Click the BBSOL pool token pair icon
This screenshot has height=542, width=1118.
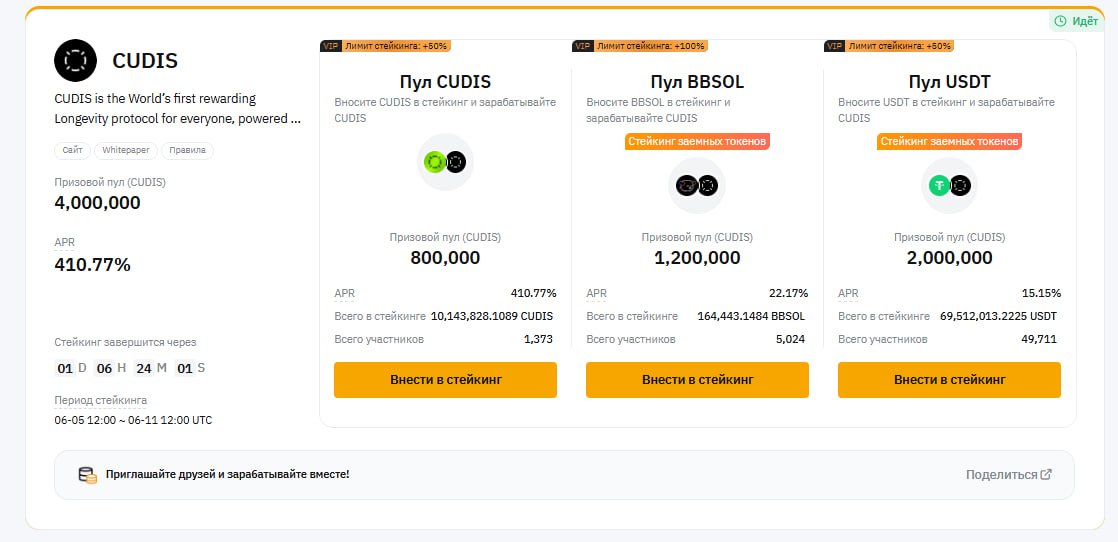click(697, 186)
